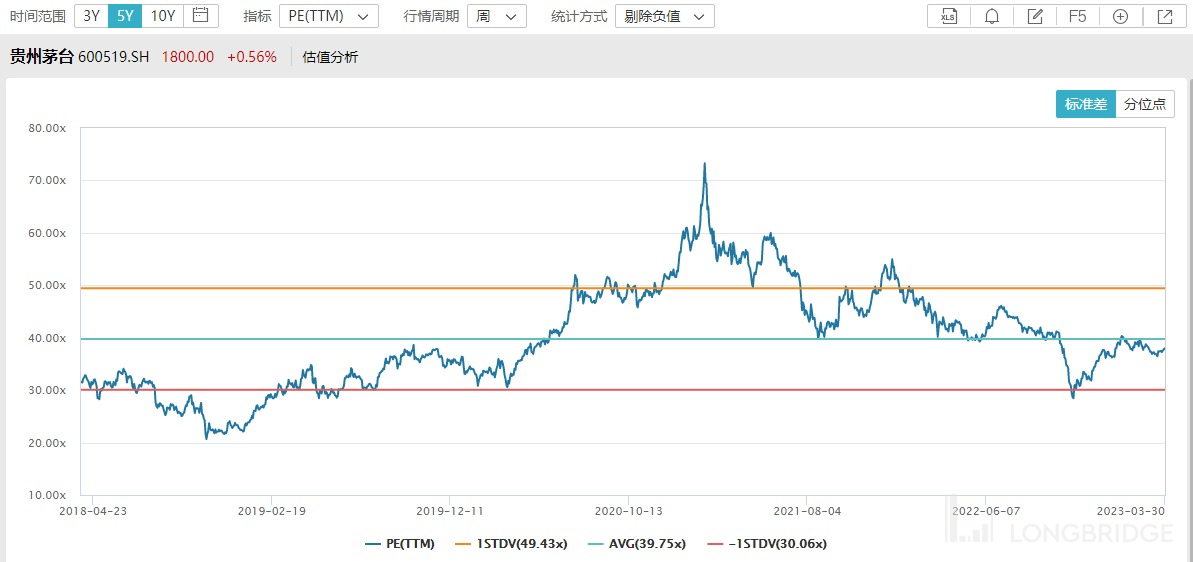
Task: Toggle the 1STDV(49.43x) legend line
Action: [511, 544]
